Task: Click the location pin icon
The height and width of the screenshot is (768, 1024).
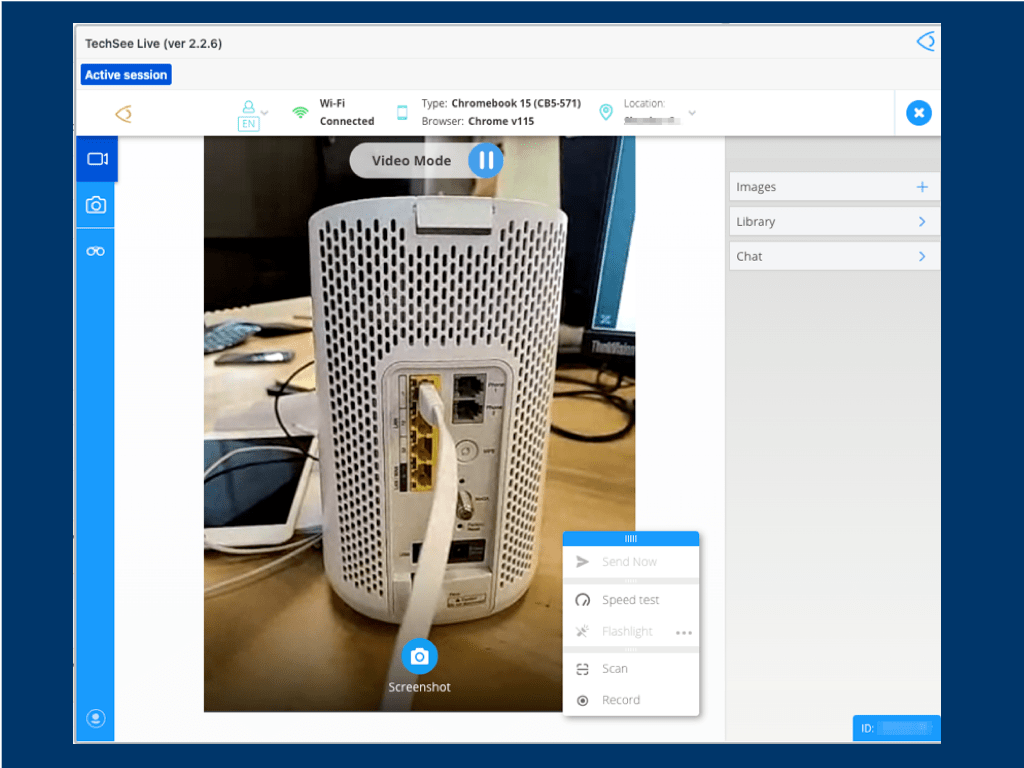Action: point(605,112)
